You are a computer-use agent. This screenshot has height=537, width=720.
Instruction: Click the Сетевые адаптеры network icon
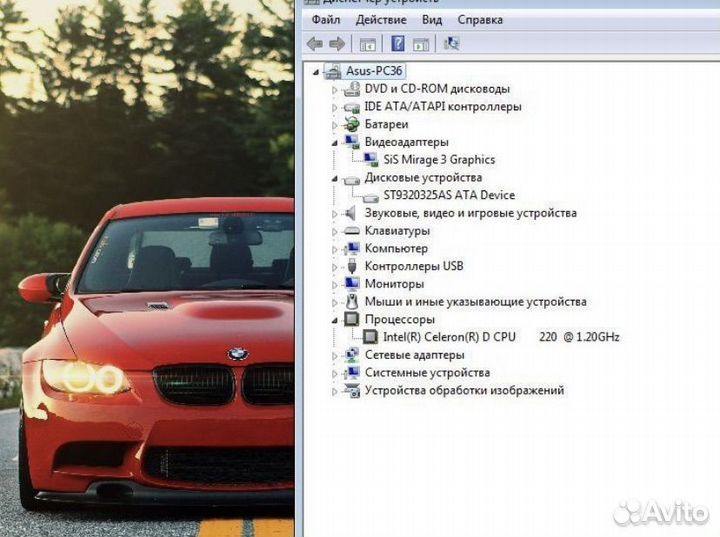(352, 355)
